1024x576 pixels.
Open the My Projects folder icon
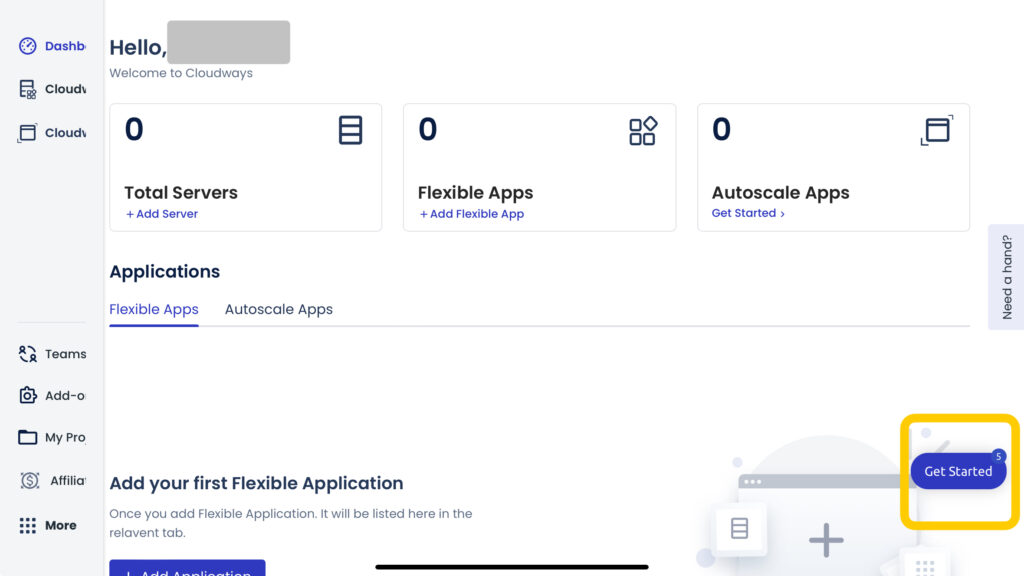(x=27, y=437)
